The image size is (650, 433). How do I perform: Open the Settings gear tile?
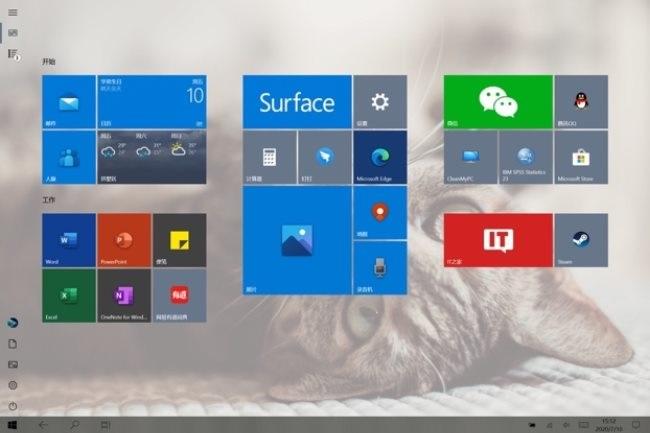(380, 102)
